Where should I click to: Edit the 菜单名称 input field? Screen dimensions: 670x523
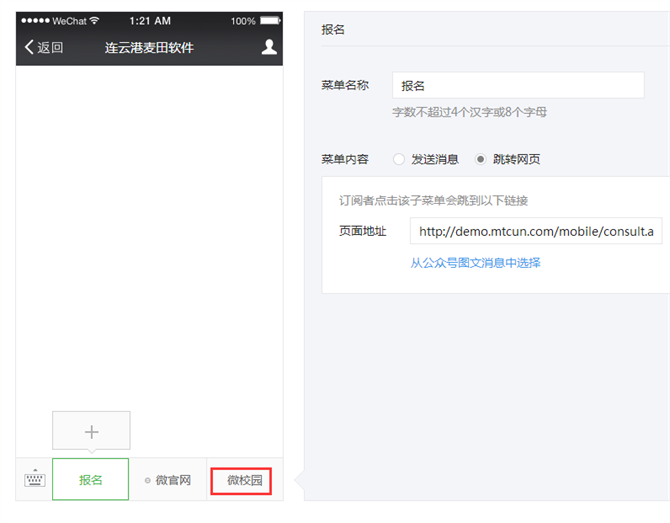[x=518, y=85]
